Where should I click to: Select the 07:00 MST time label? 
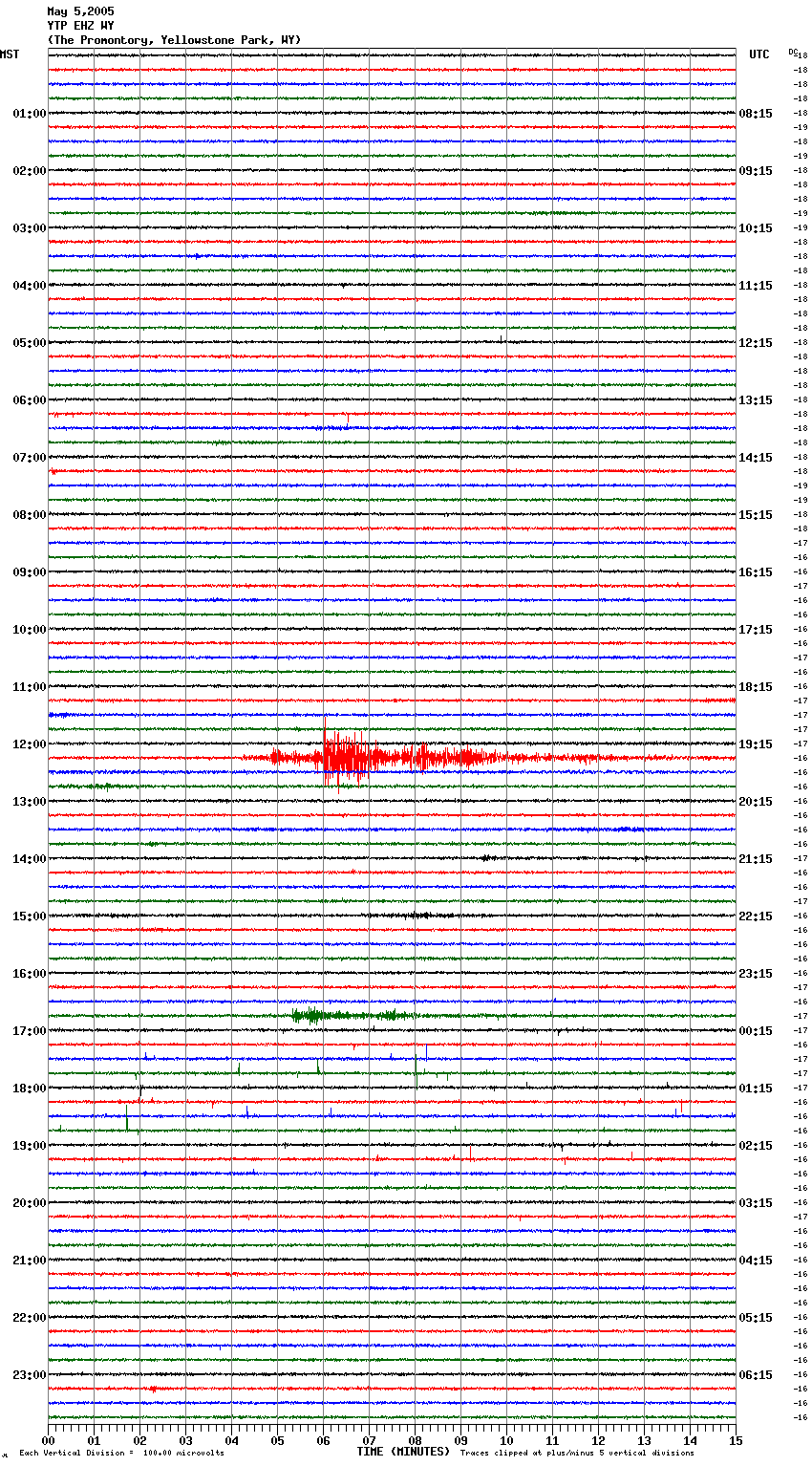30,458
